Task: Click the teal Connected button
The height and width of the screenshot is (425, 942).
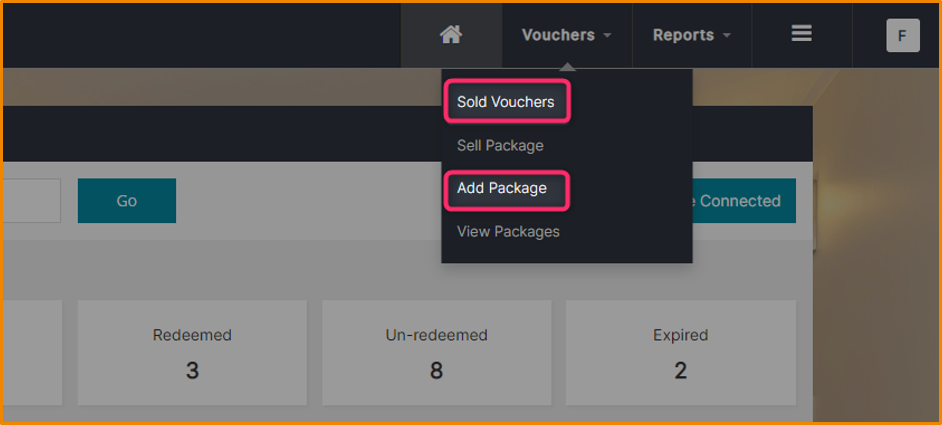Action: (739, 201)
